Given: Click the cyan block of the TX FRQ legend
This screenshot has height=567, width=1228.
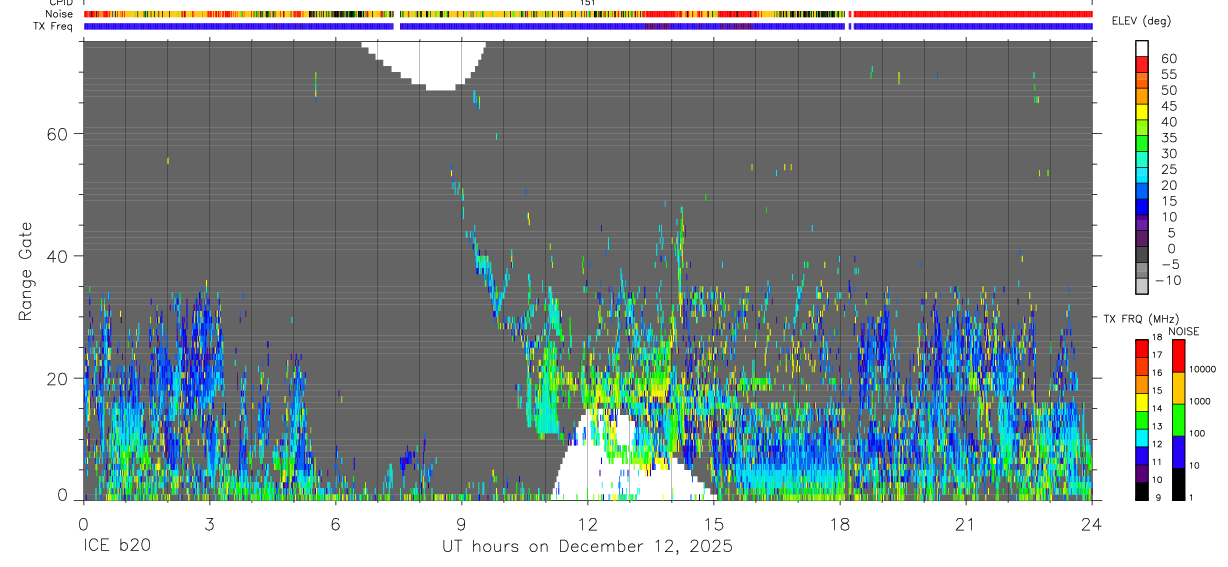Looking at the screenshot, I should coord(1142,438).
